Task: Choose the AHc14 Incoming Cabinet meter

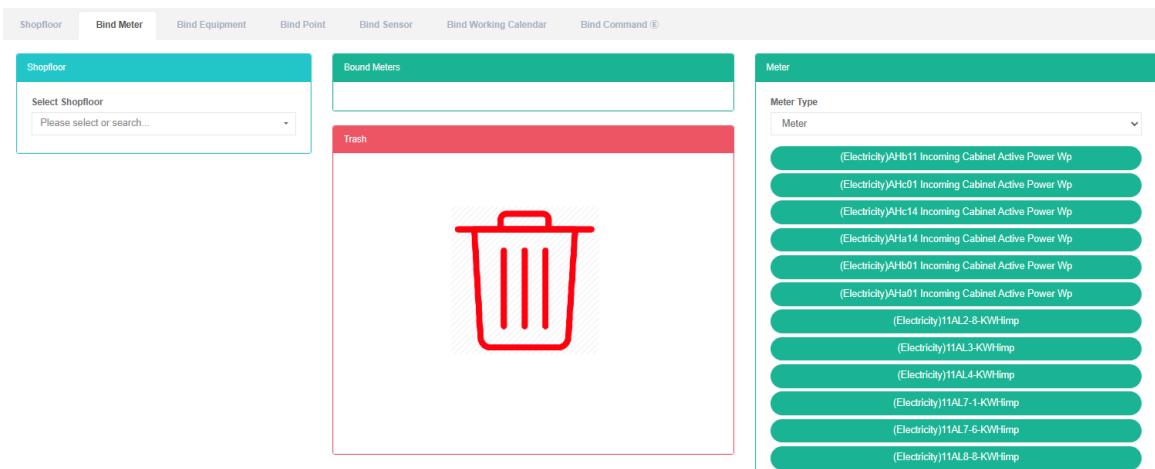Action: 955,211
